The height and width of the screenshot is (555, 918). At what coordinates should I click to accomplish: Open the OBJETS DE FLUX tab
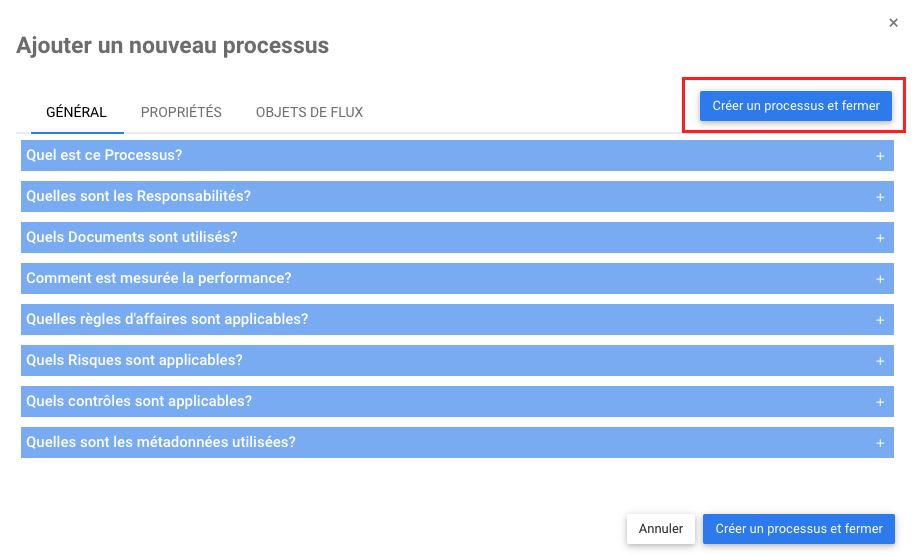[x=309, y=112]
